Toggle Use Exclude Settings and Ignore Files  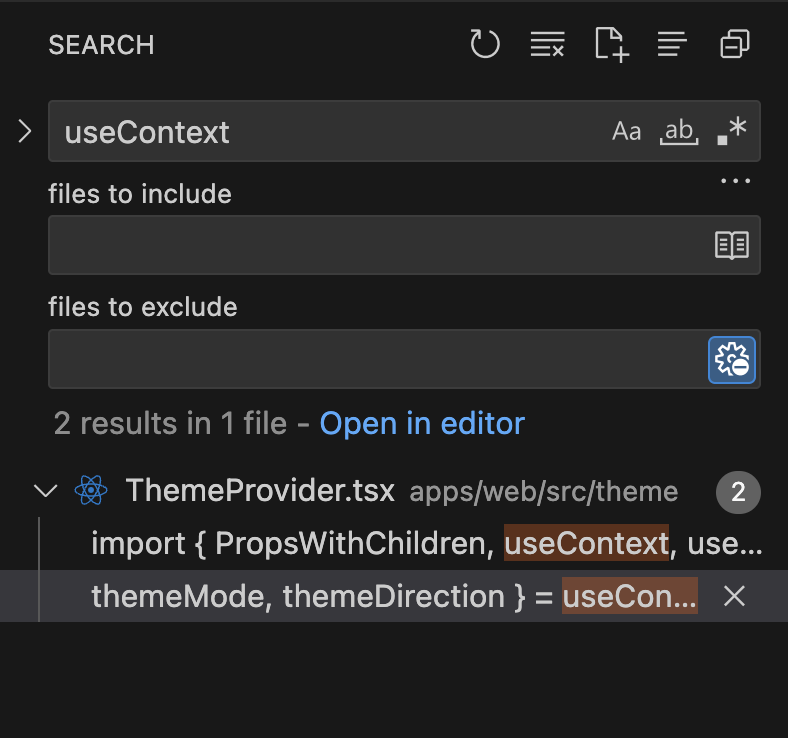point(732,360)
